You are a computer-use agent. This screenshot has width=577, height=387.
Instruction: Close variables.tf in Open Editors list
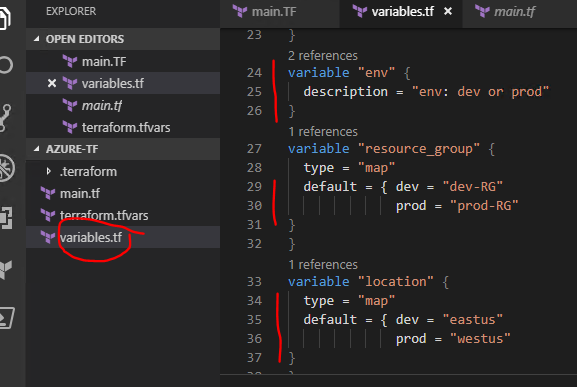(52, 84)
